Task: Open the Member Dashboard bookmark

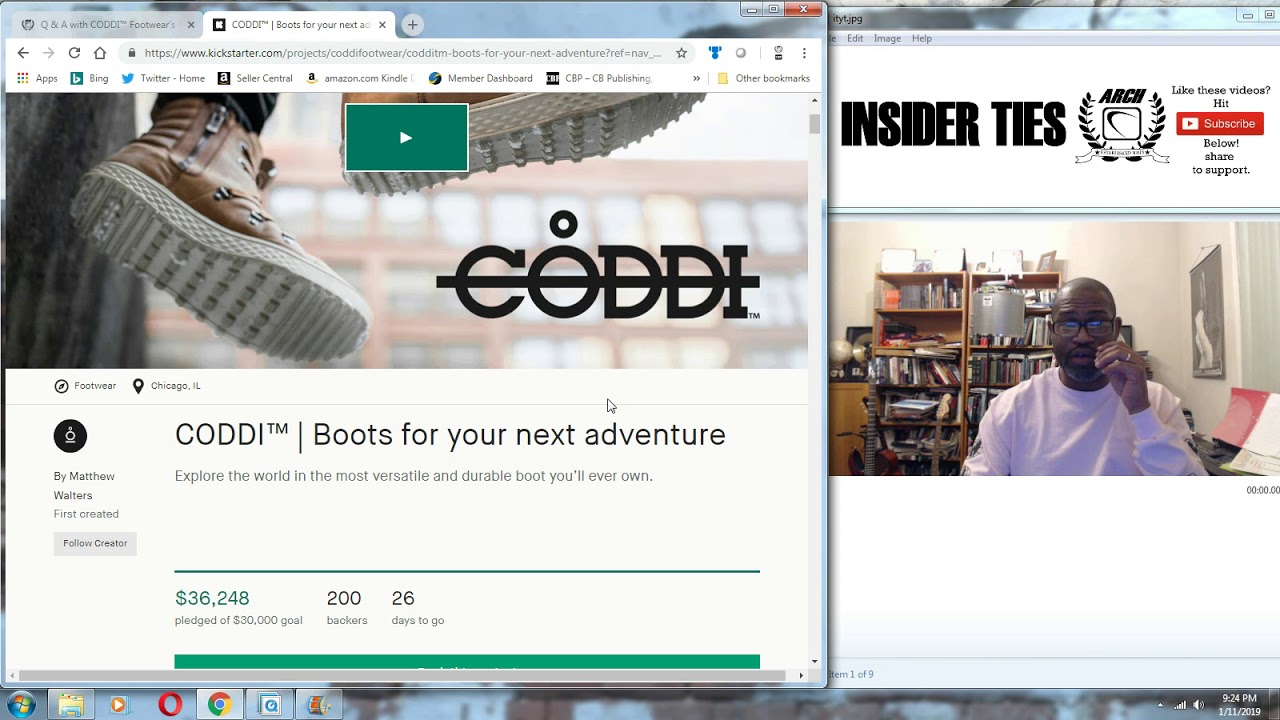Action: pyautogui.click(x=480, y=78)
